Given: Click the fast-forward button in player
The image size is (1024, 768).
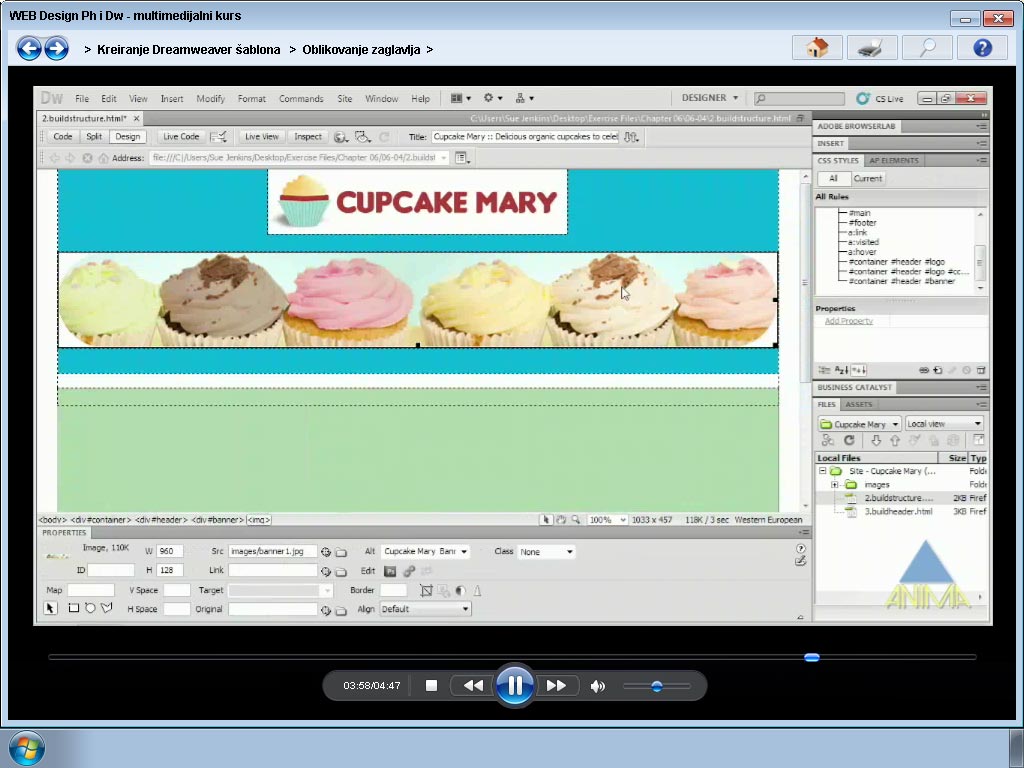Looking at the screenshot, I should [556, 686].
